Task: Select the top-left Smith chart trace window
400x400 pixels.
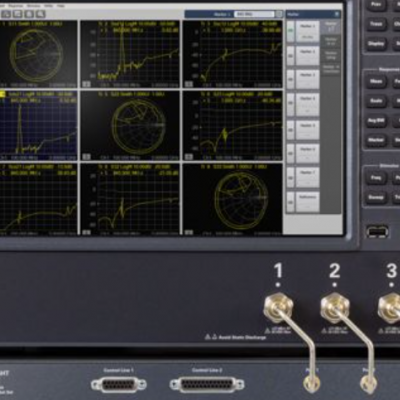Action: point(39,54)
